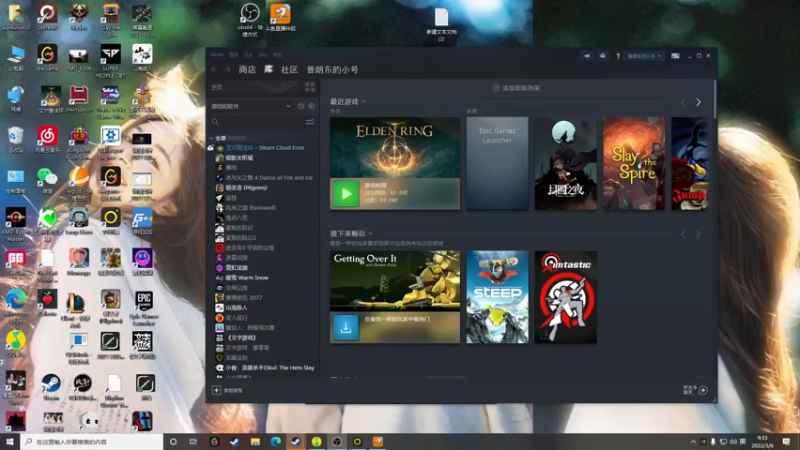Open Jump King cover at shelf edge
Screen dimensions: 800x450
tap(690, 163)
